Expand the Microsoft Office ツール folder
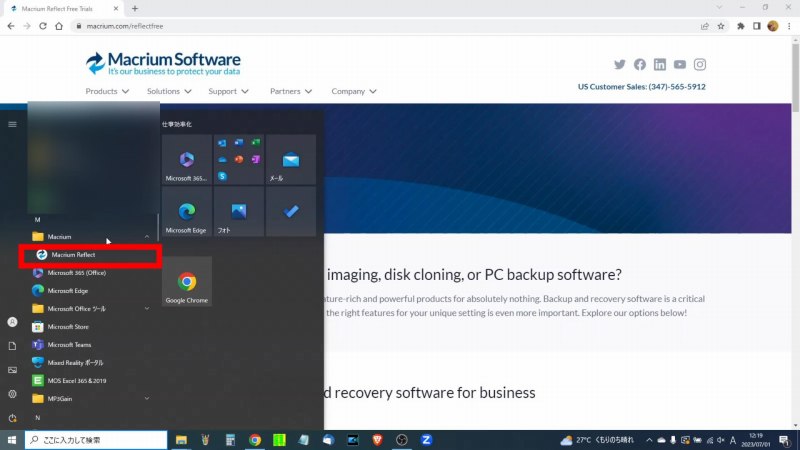The width and height of the screenshot is (800, 450). 146,309
